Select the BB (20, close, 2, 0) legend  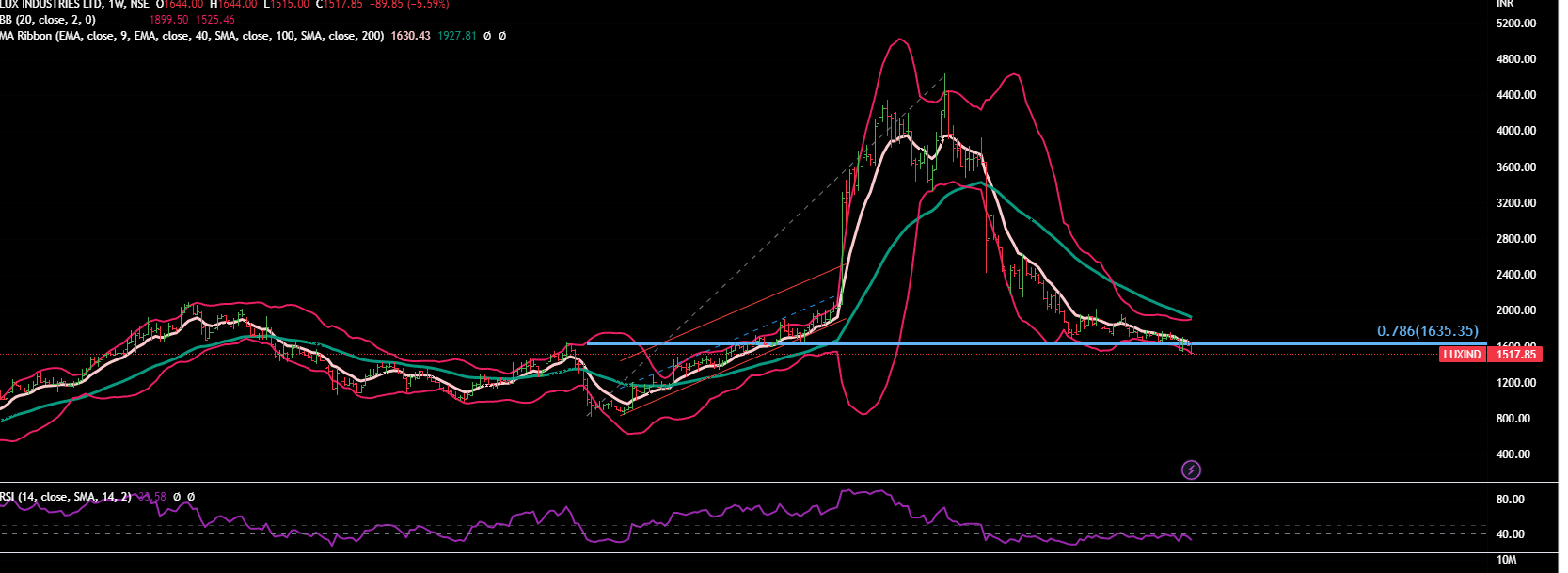(49, 20)
